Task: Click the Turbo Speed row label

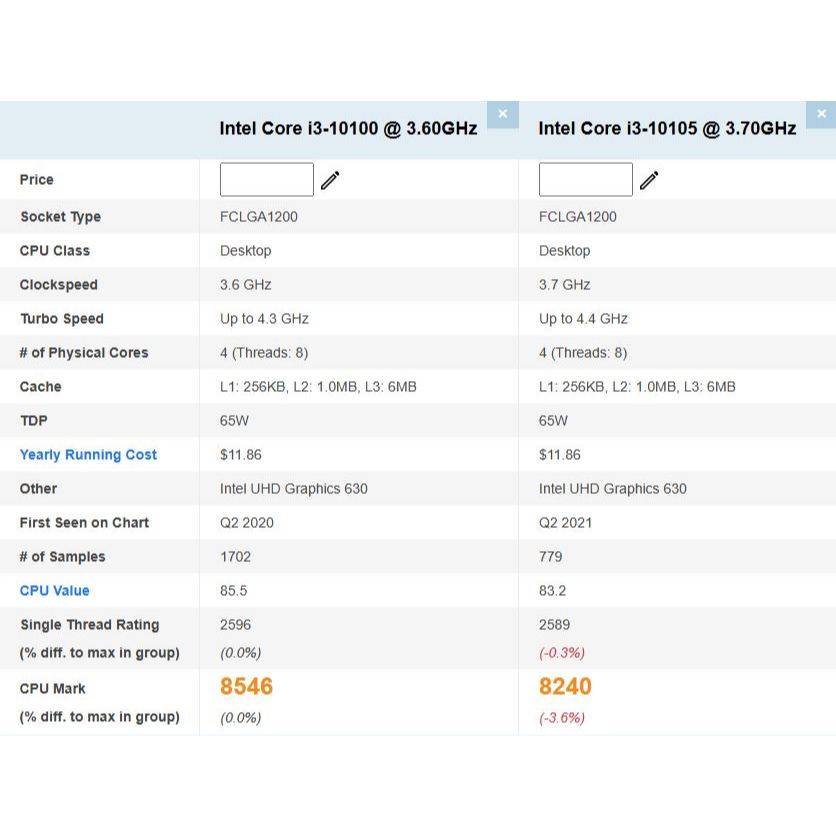Action: pos(62,319)
